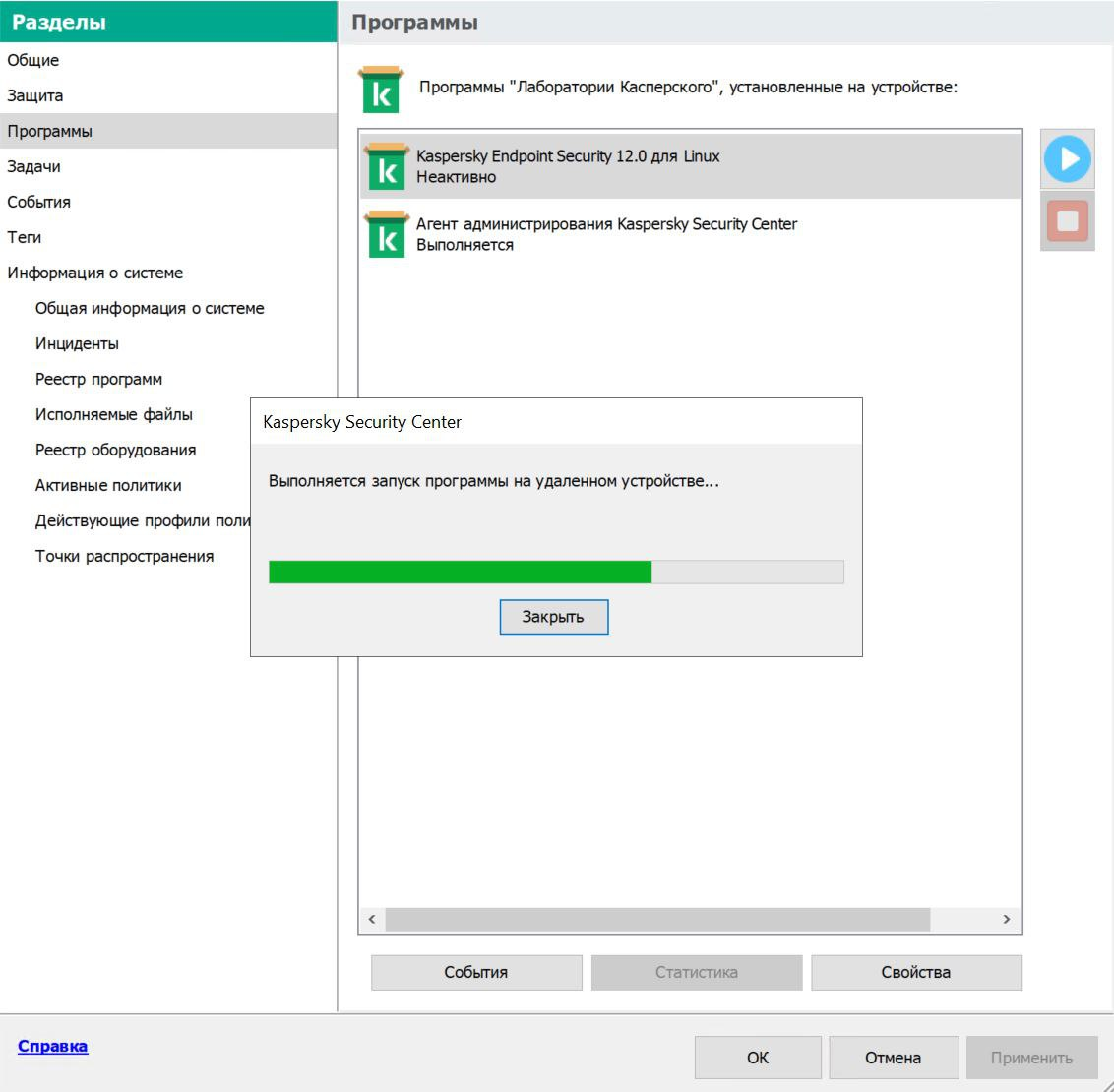Viewport: 1114px width, 1092px height.
Task: Open the Инциденты subsection
Action: (x=78, y=343)
